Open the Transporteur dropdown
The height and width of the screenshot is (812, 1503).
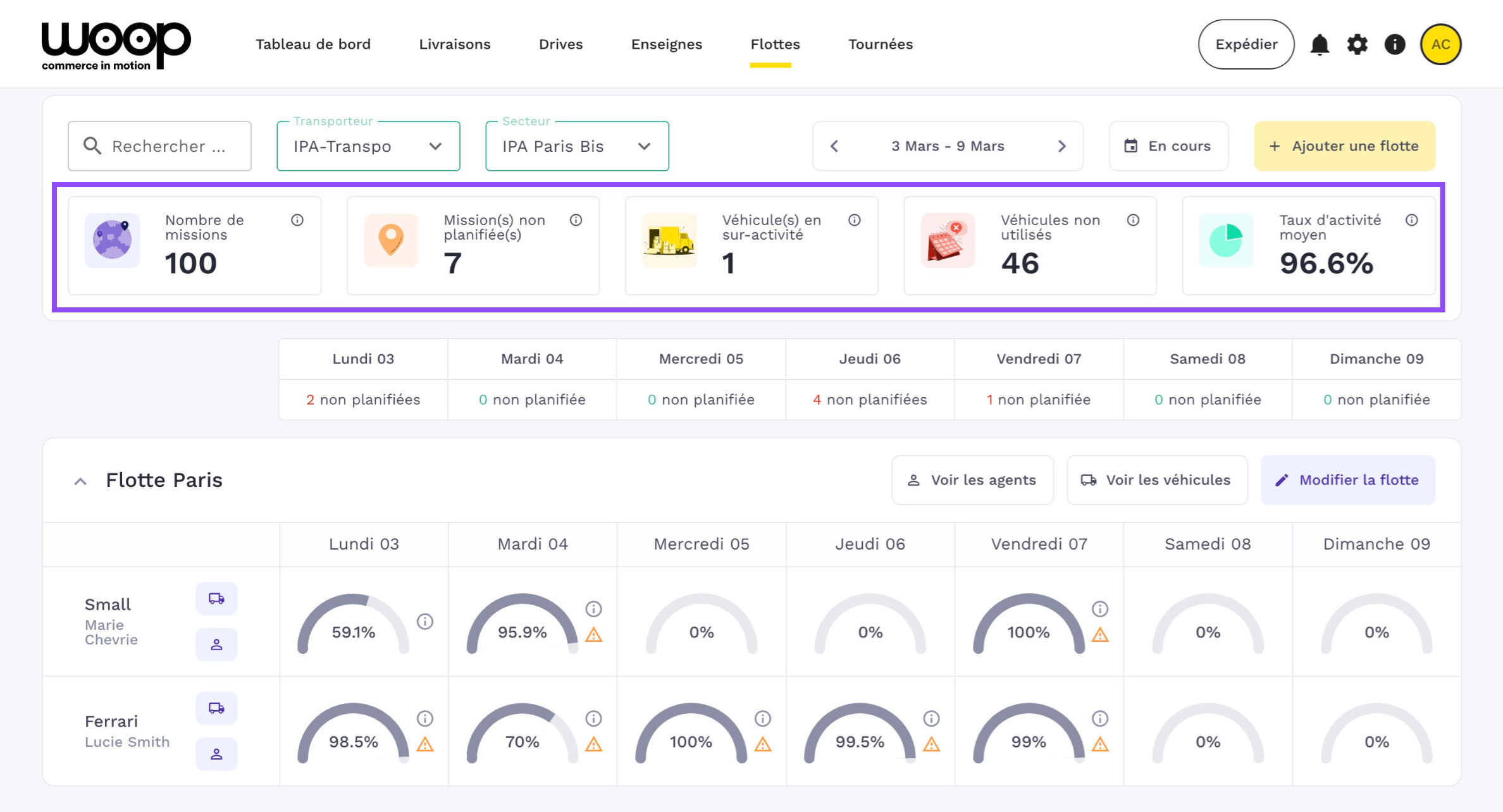click(x=368, y=146)
